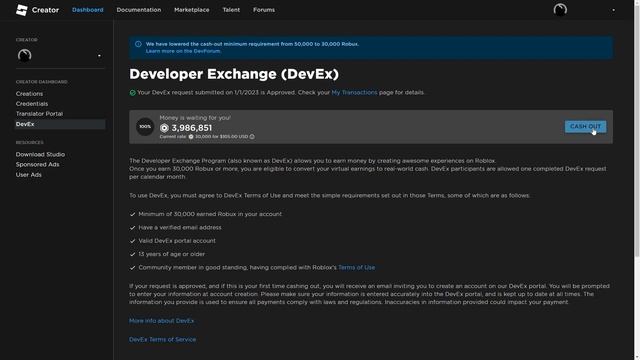Open Creations in the sidebar

pos(29,93)
